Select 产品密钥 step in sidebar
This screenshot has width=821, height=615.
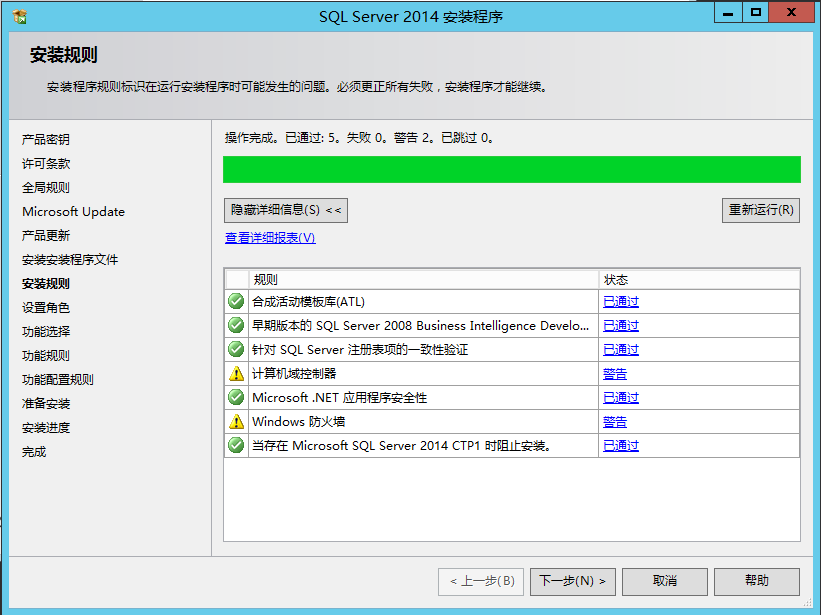(46, 139)
